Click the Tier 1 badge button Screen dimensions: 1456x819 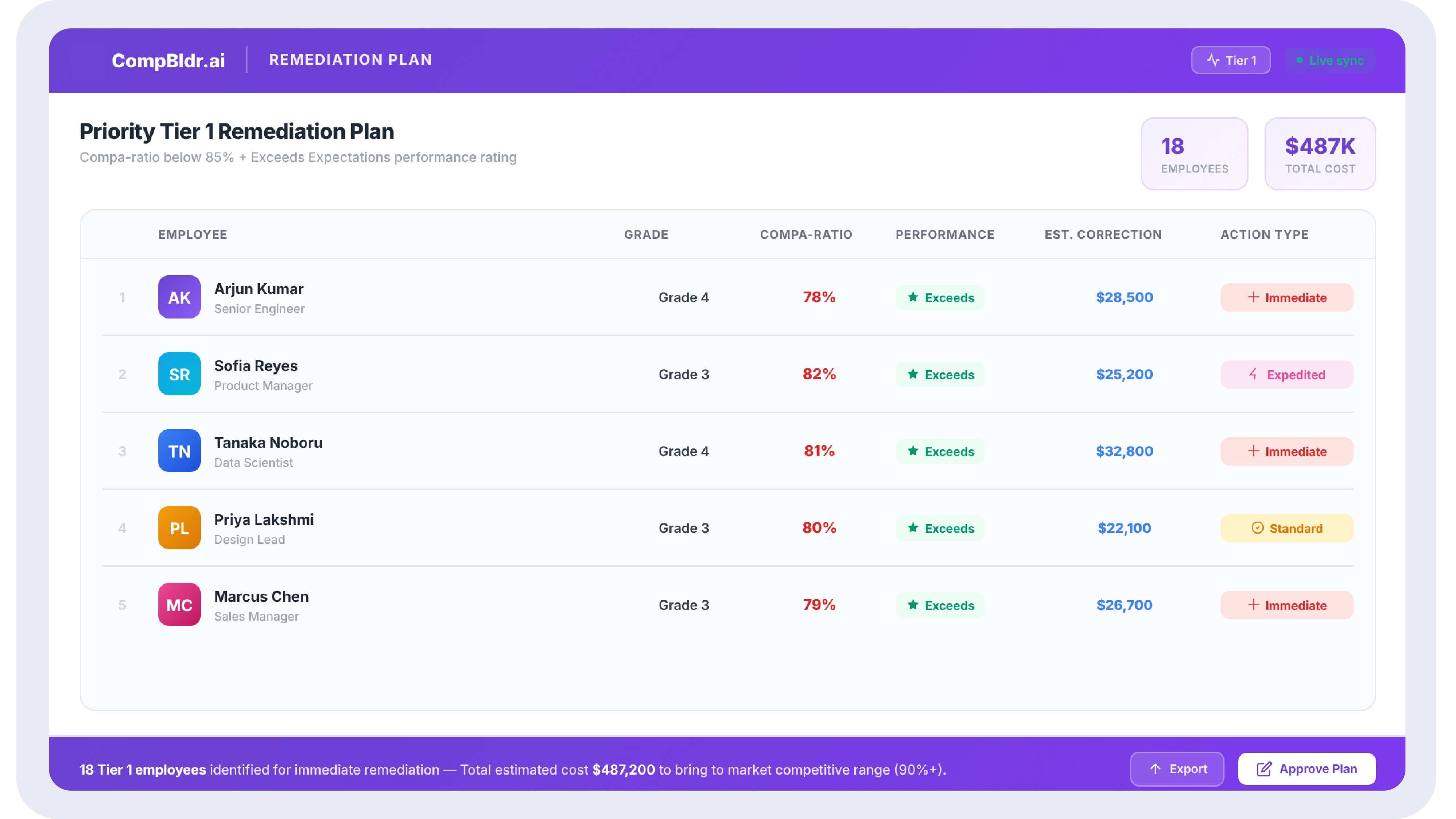tap(1230, 60)
